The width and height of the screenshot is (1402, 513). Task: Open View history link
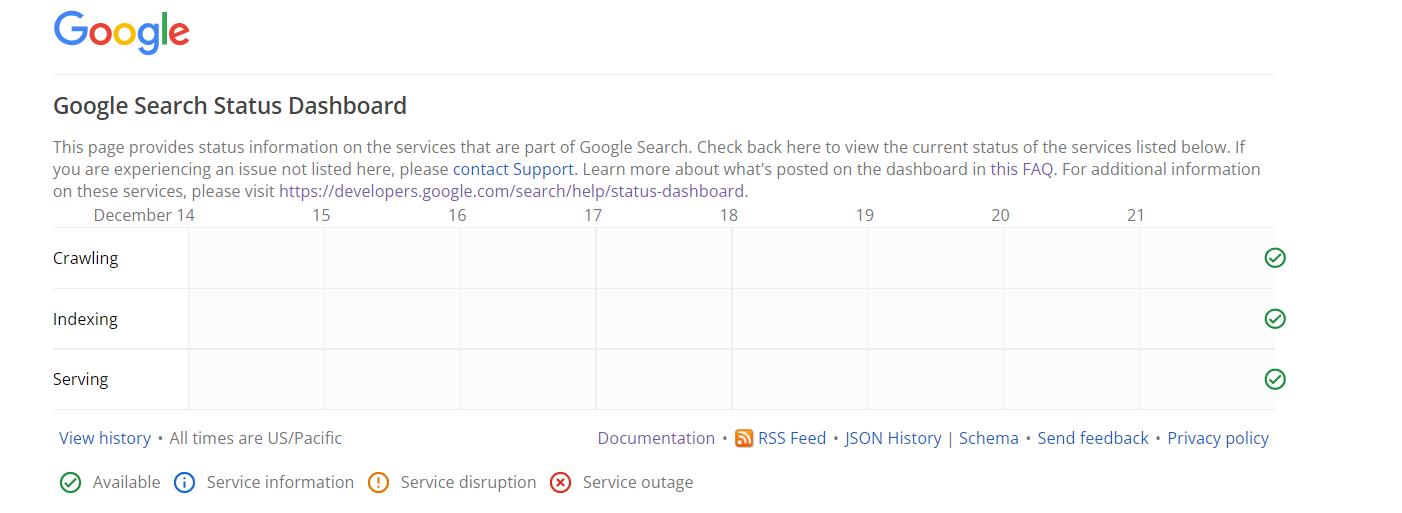coord(105,438)
